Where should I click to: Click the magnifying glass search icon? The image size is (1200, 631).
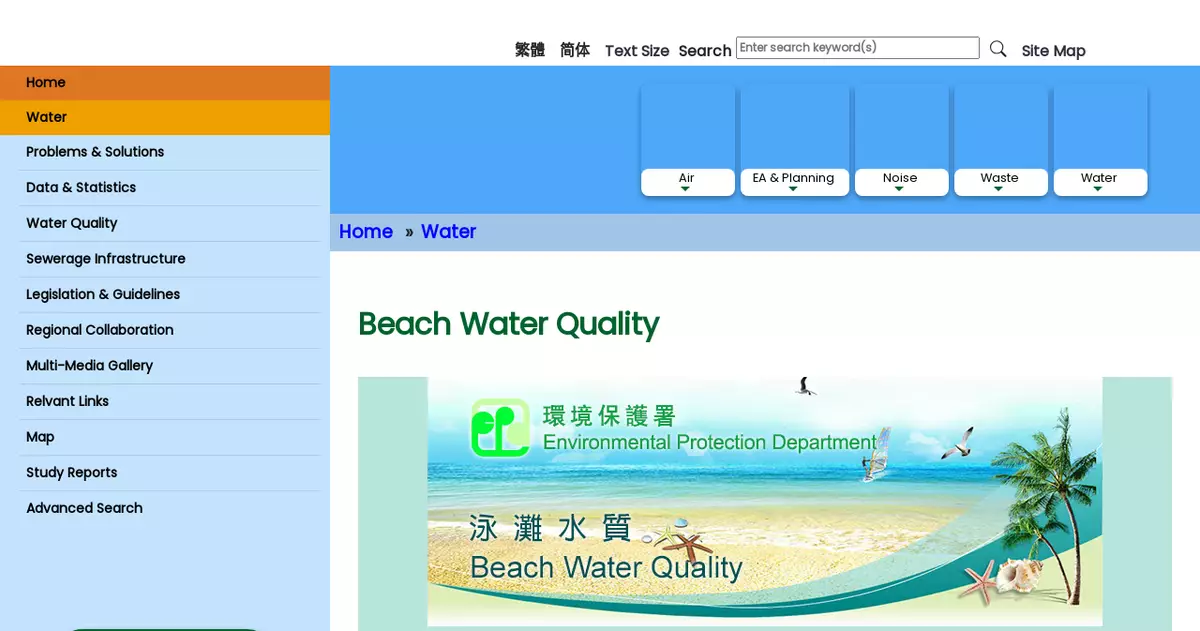coord(997,49)
